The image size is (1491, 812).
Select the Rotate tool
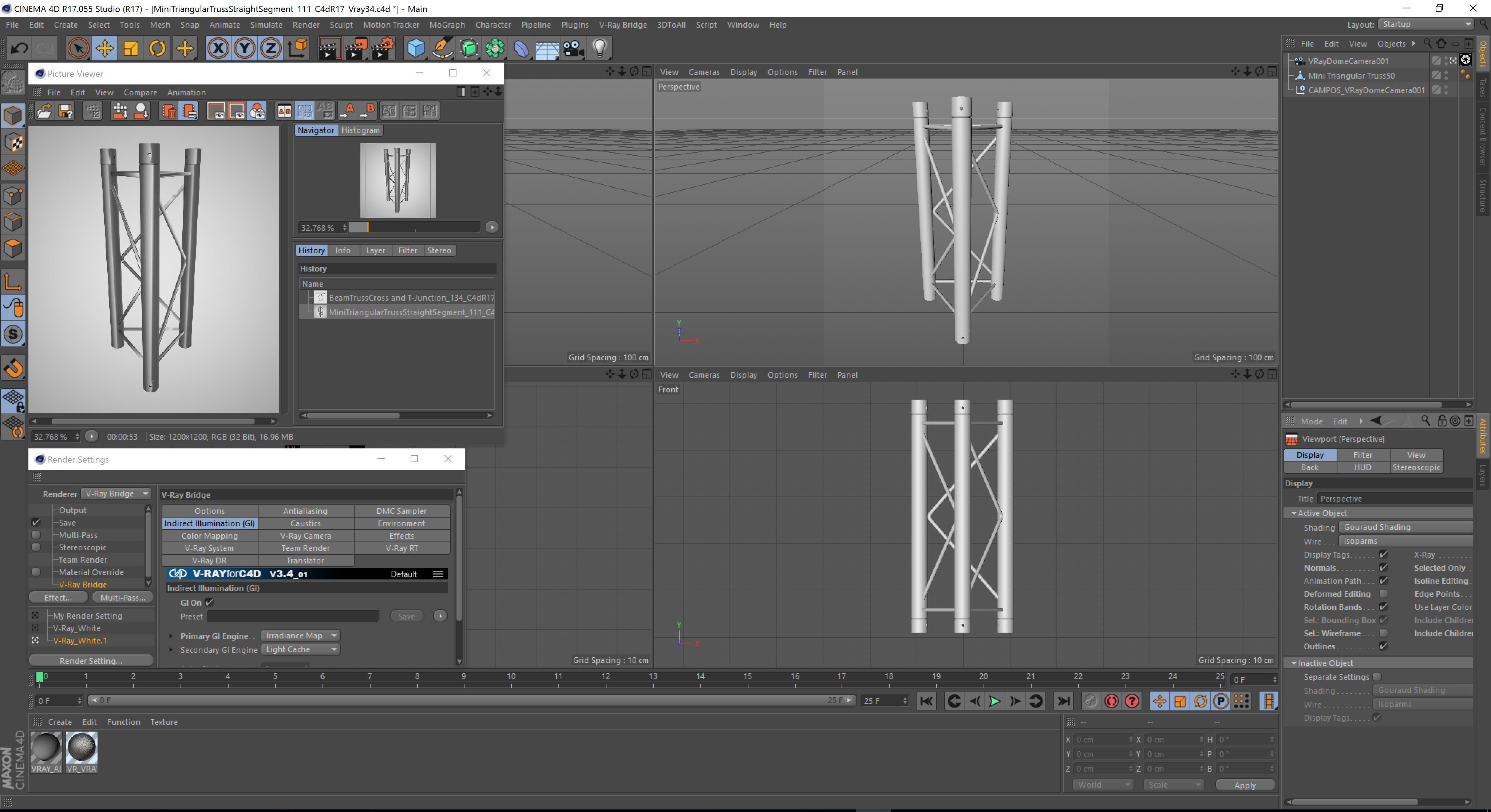tap(157, 48)
